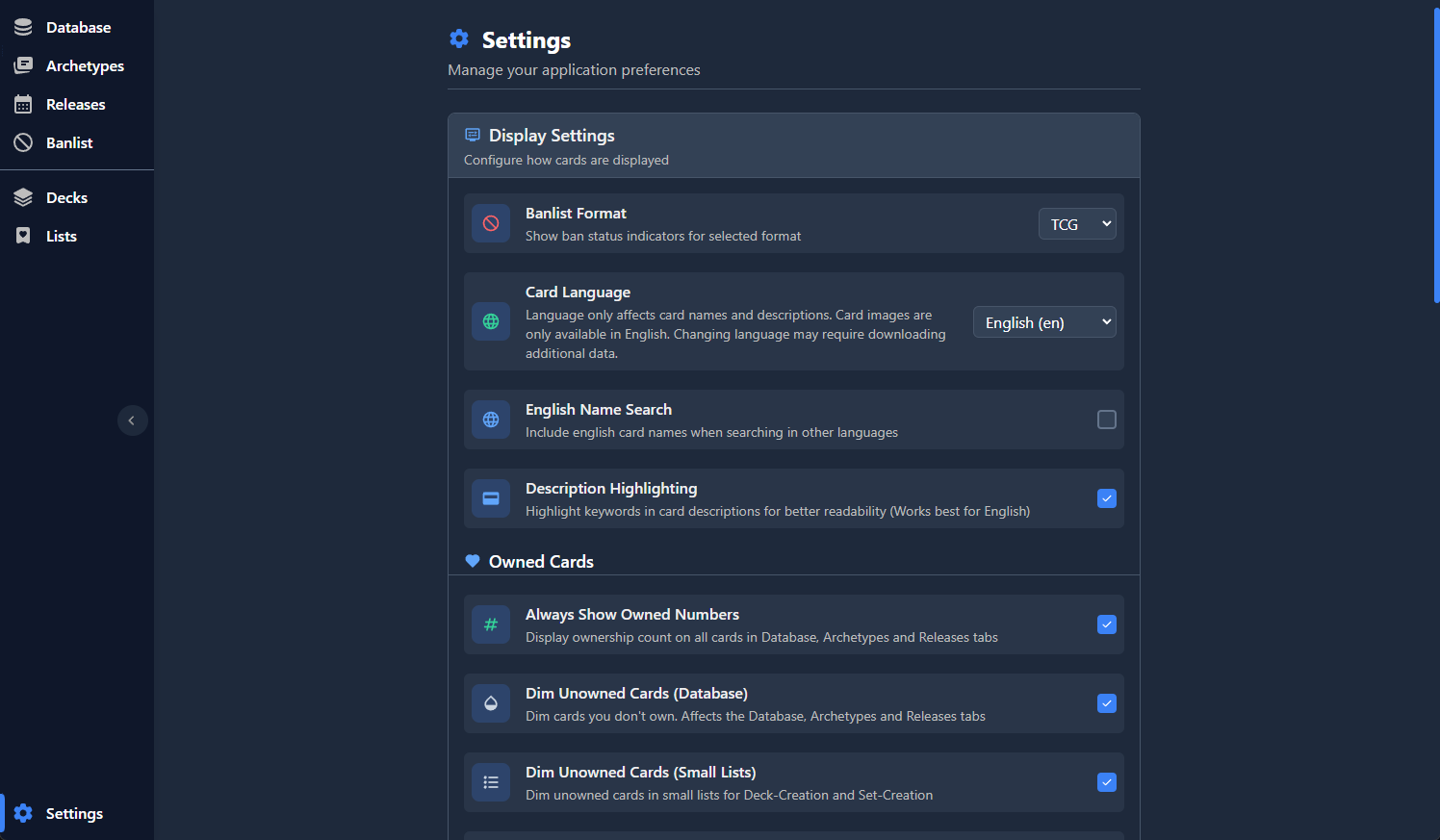Click the hash icon for Always Show Owned Numbers
This screenshot has width=1440, height=840.
tap(491, 624)
